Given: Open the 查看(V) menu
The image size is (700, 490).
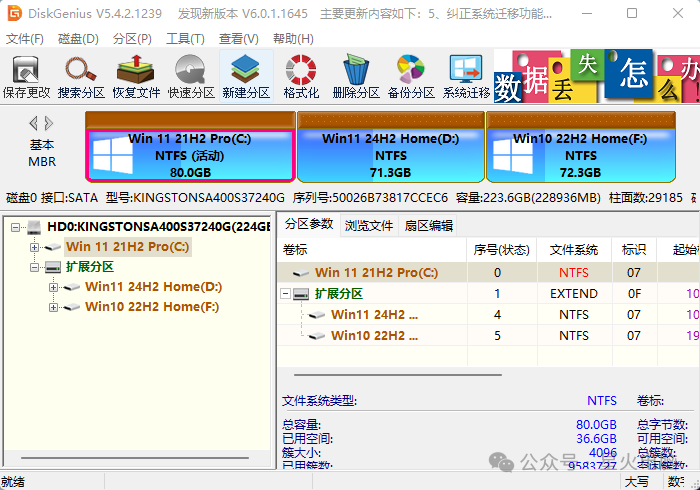Looking at the screenshot, I should (x=238, y=39).
